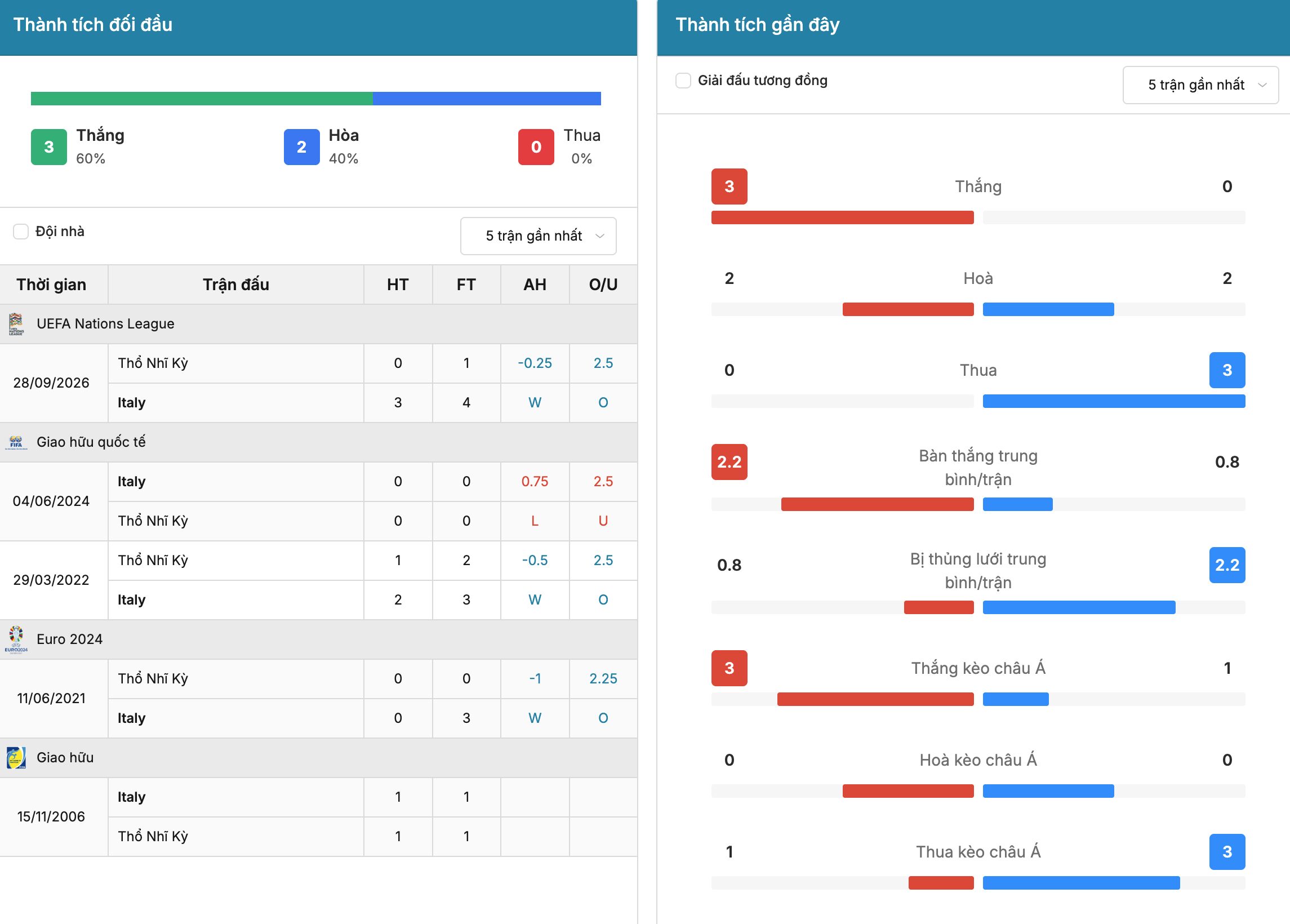
Task: Click the green win-ratio bar segment
Action: (x=202, y=99)
